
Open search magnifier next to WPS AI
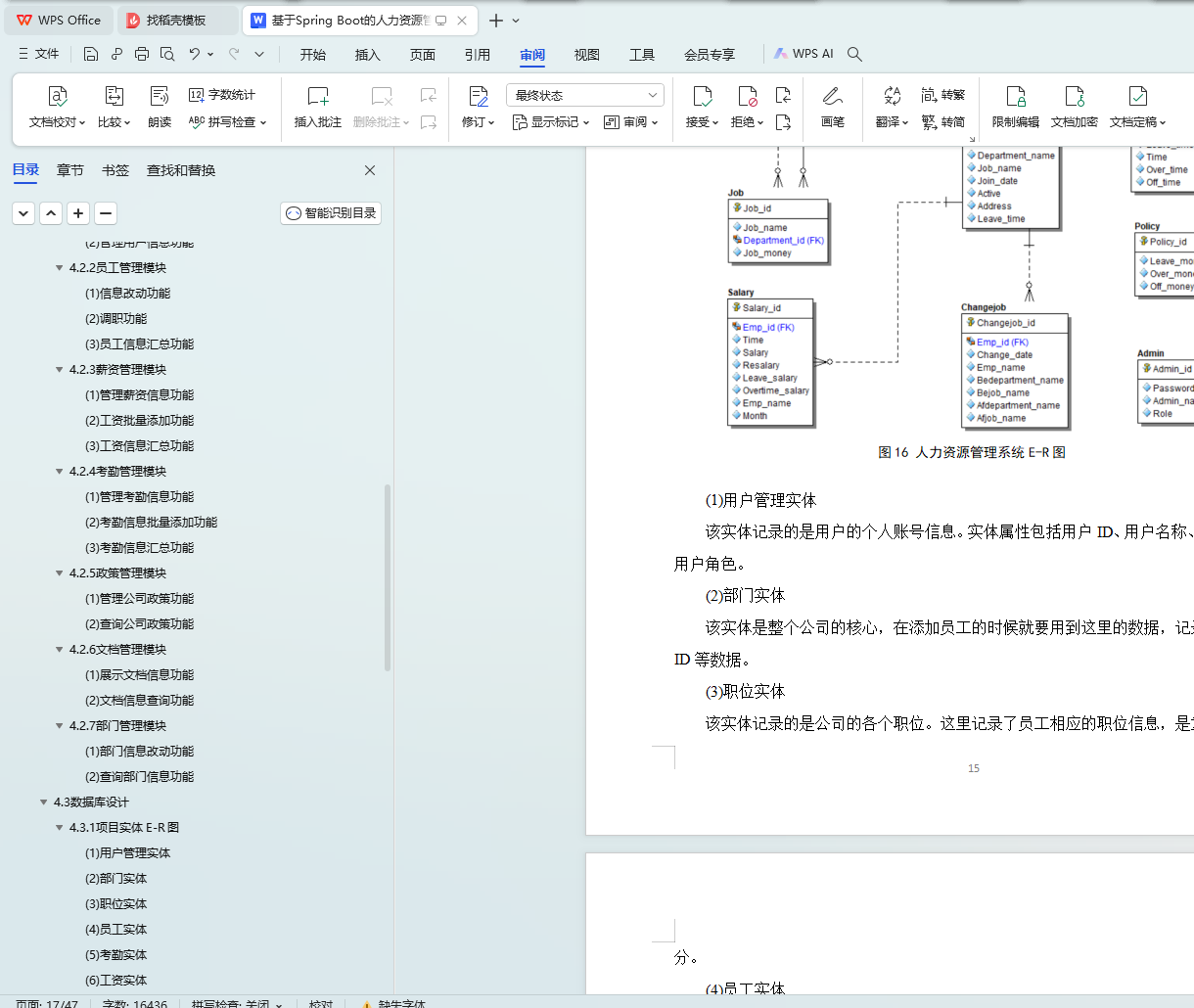[x=854, y=54]
